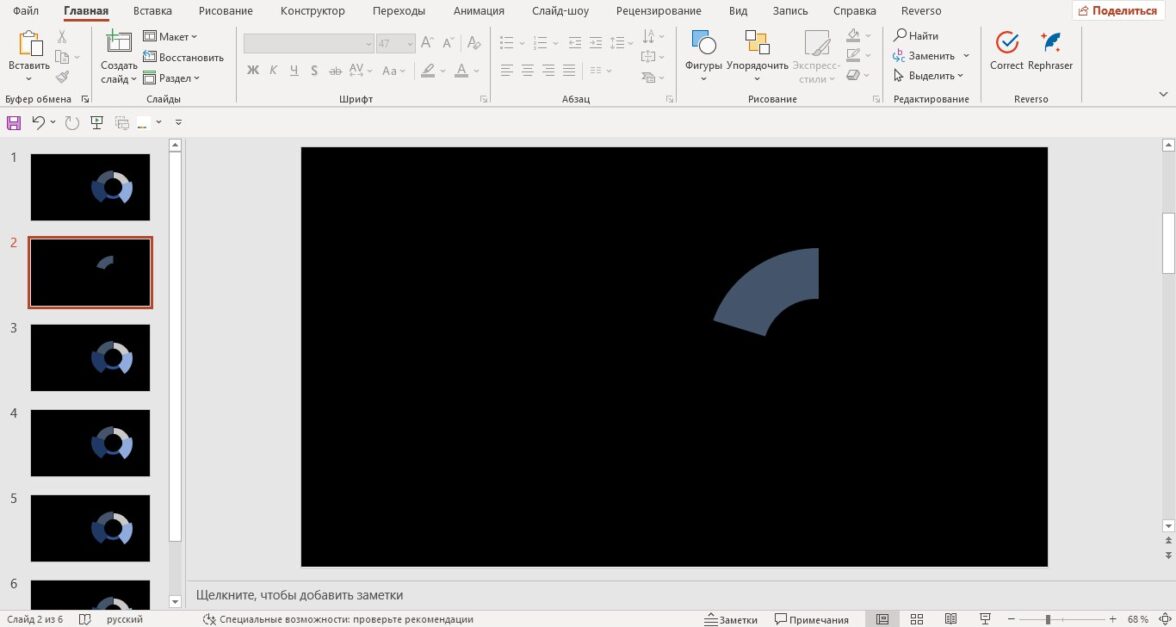1176x627 pixels.
Task: Open the Shapes (Фигуры) gallery
Action: coord(703,43)
